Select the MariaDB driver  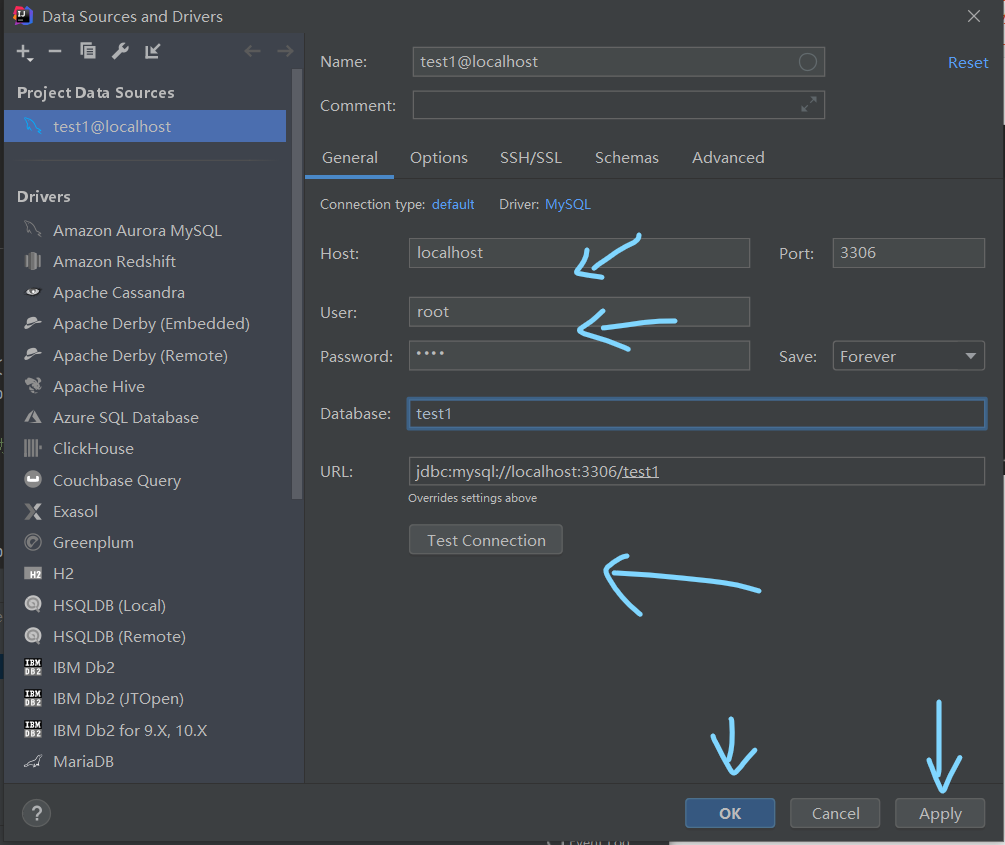pyautogui.click(x=83, y=761)
